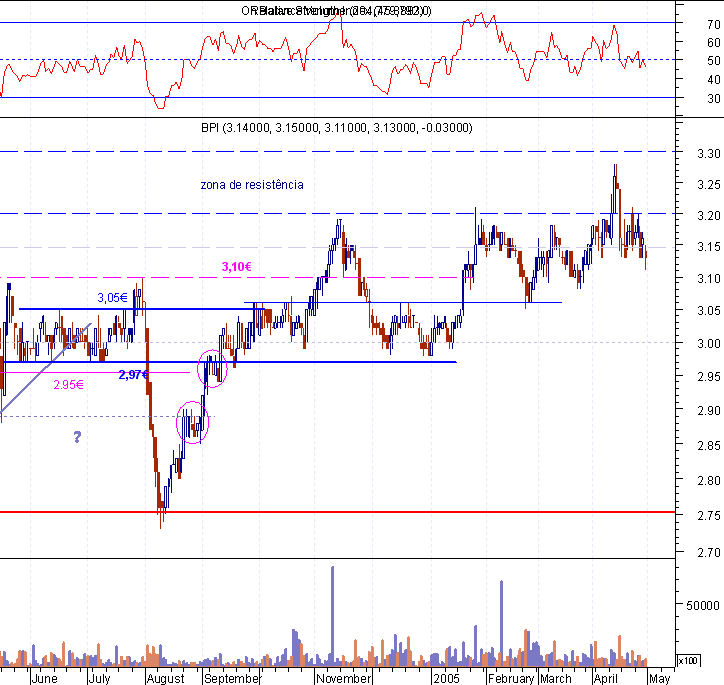Click the August label on the date axis

(165, 679)
